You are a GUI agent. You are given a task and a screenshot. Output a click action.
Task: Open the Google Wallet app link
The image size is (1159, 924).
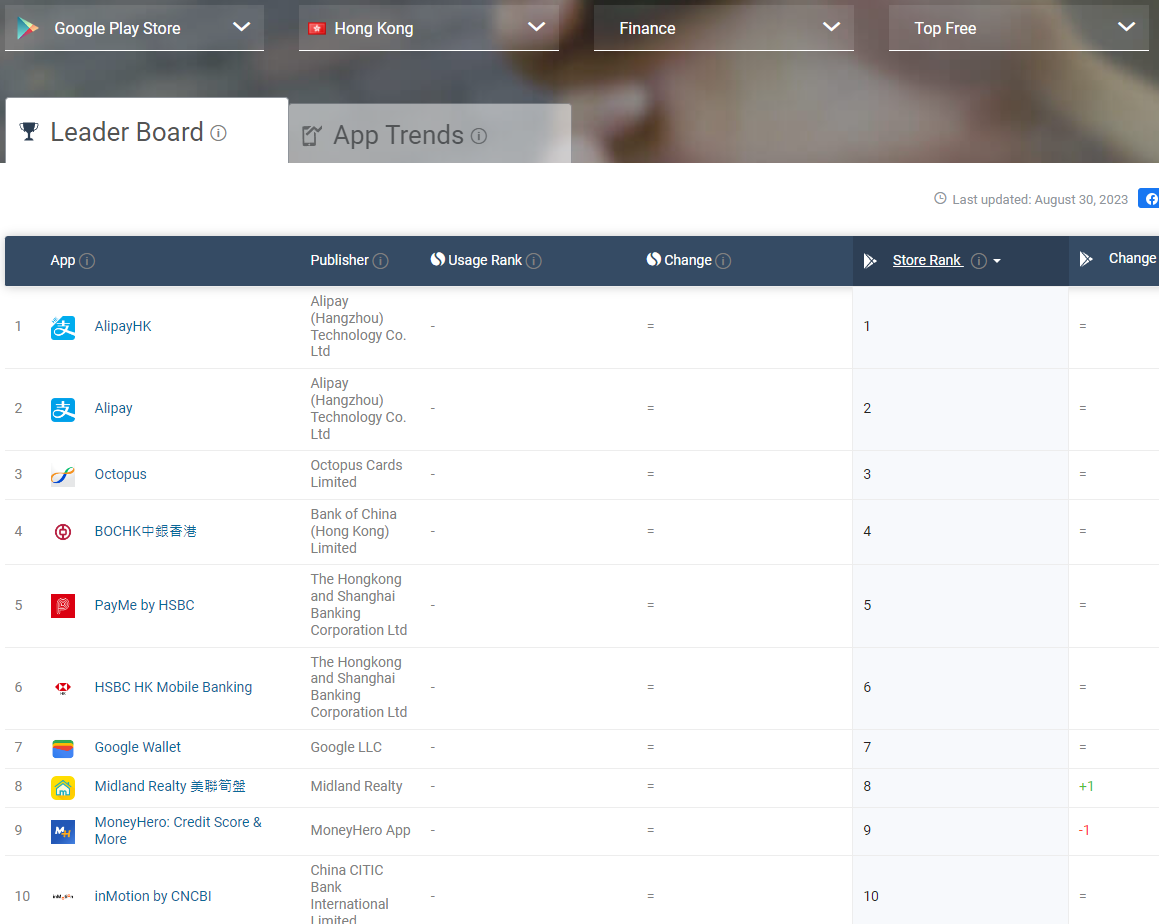(x=137, y=747)
